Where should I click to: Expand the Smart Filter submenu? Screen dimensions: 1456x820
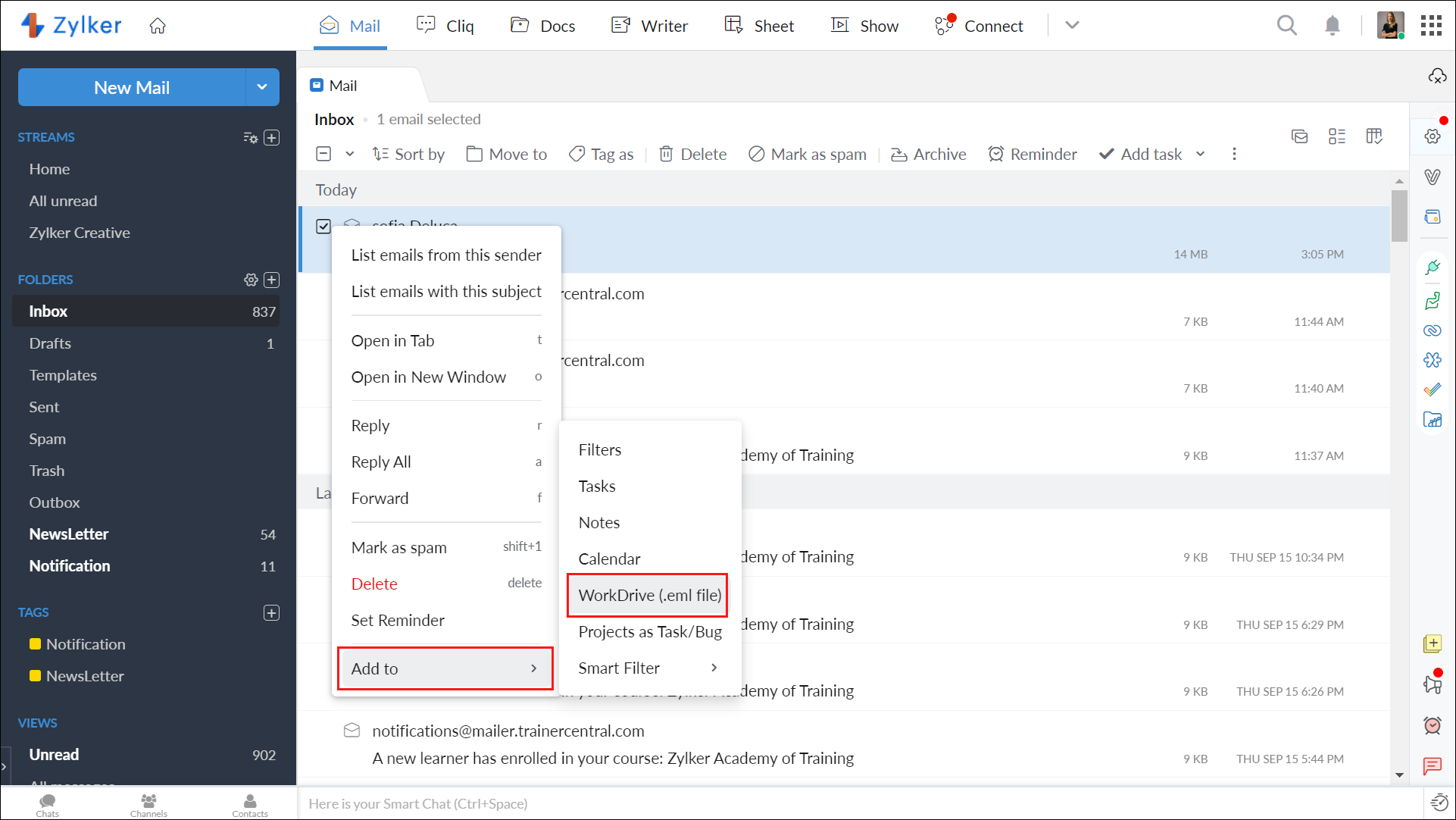(x=648, y=668)
